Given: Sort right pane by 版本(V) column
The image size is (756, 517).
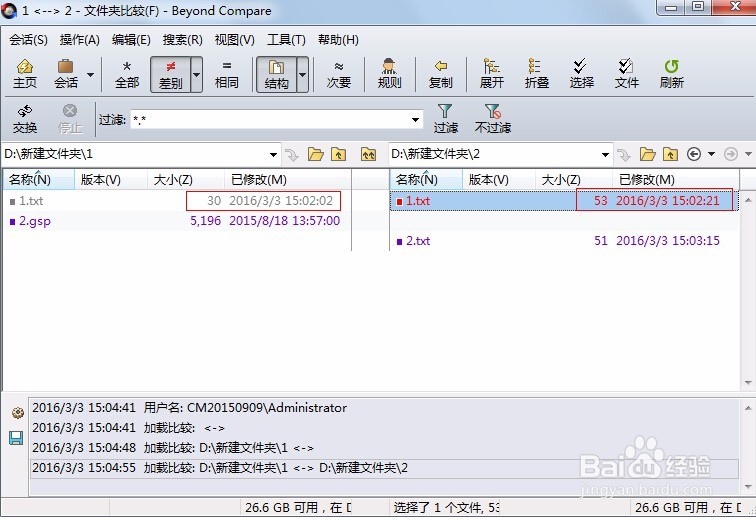Looking at the screenshot, I should coord(499,180).
